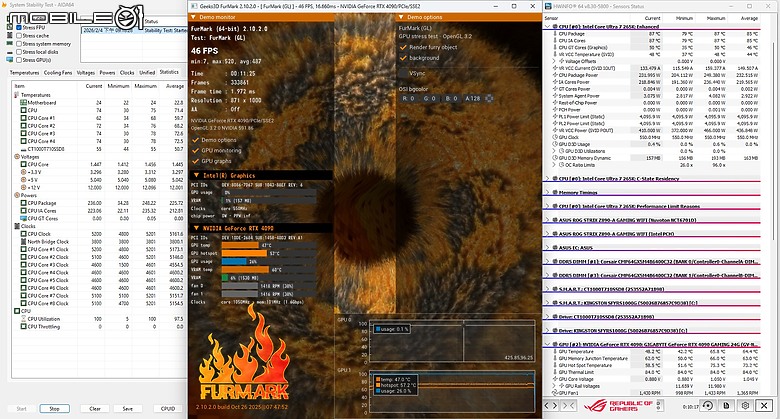Screen dimensions: 780x419
Task: Collapse the Intel(R) Graphics section
Action: pos(196,175)
